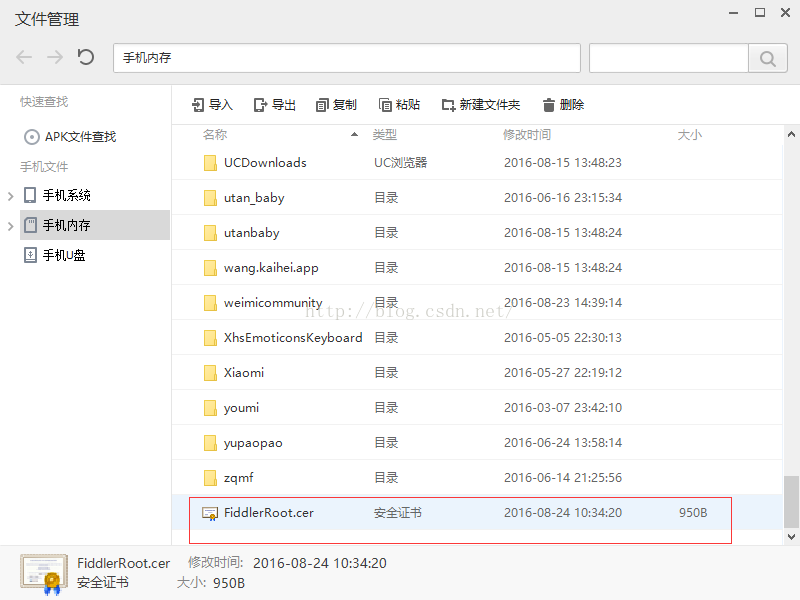
Task: Click the date 2016-08-23 14:39:14
Action: [563, 303]
